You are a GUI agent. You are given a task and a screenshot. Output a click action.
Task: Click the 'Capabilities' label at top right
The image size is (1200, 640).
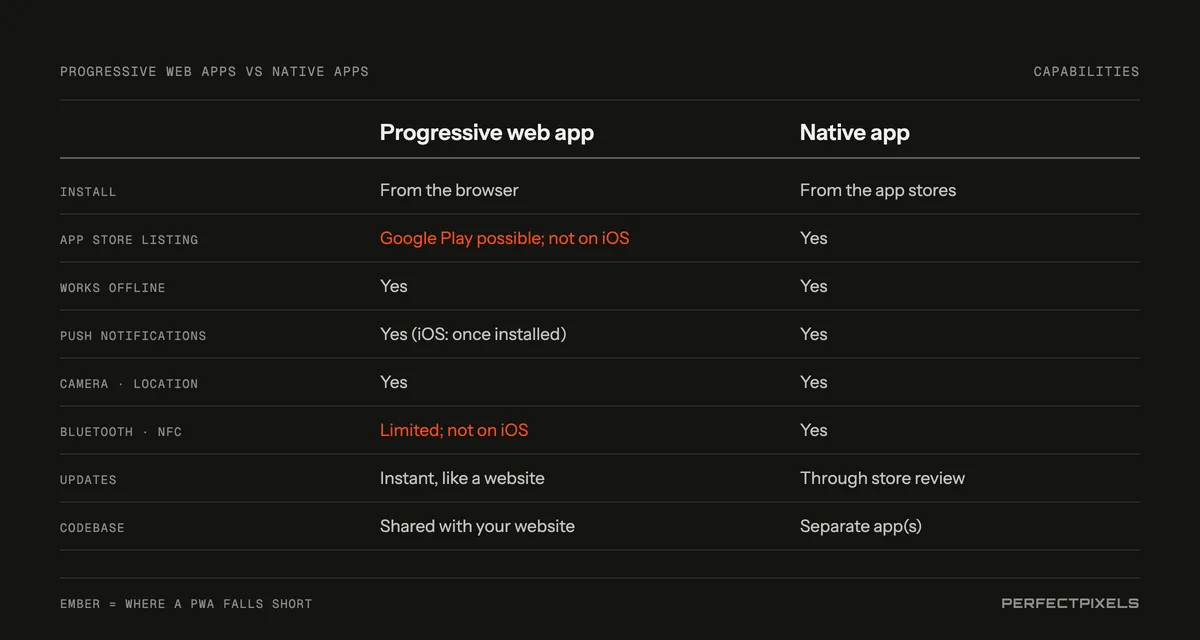1086,72
